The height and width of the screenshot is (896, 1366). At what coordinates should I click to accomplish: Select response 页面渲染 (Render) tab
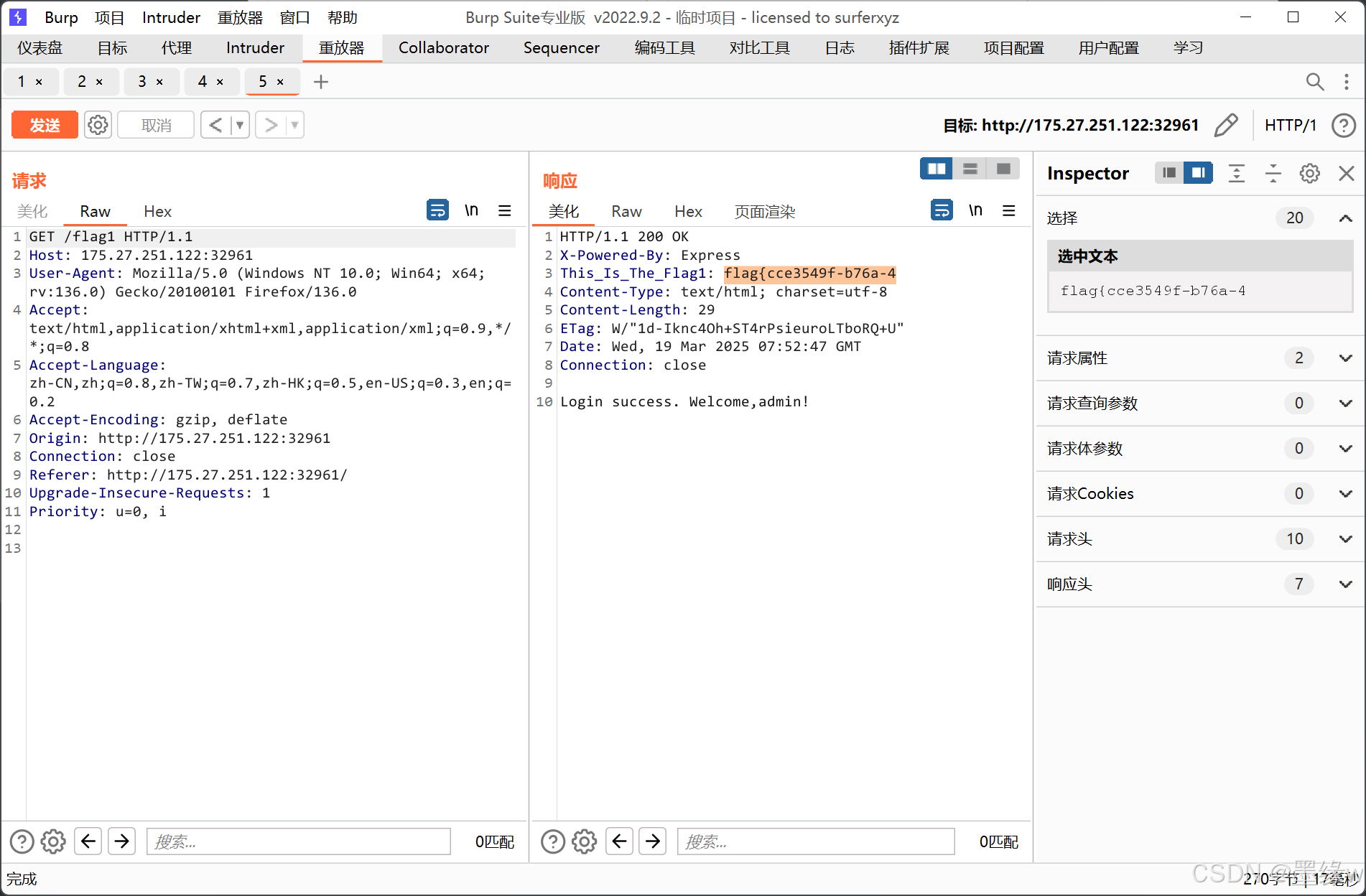764,211
